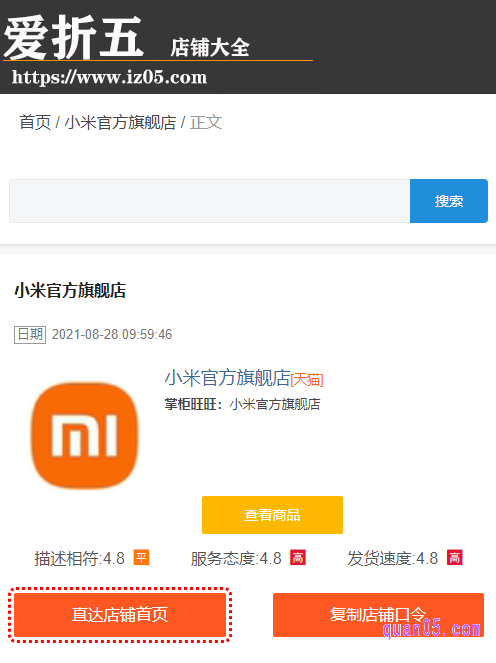The image size is (496, 663).
Task: Click the 掌柜旺旺: 小米官方旗舰店 text
Action: pos(242,404)
